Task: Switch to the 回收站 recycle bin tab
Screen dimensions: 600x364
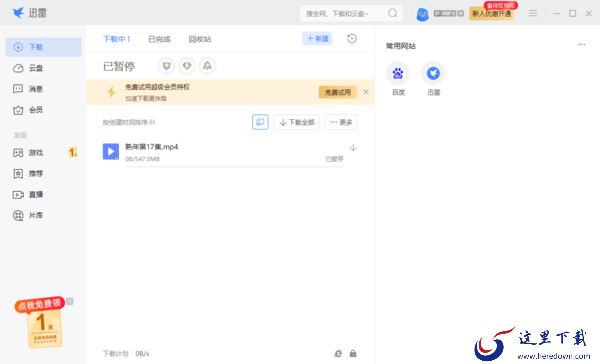Action: pos(200,39)
